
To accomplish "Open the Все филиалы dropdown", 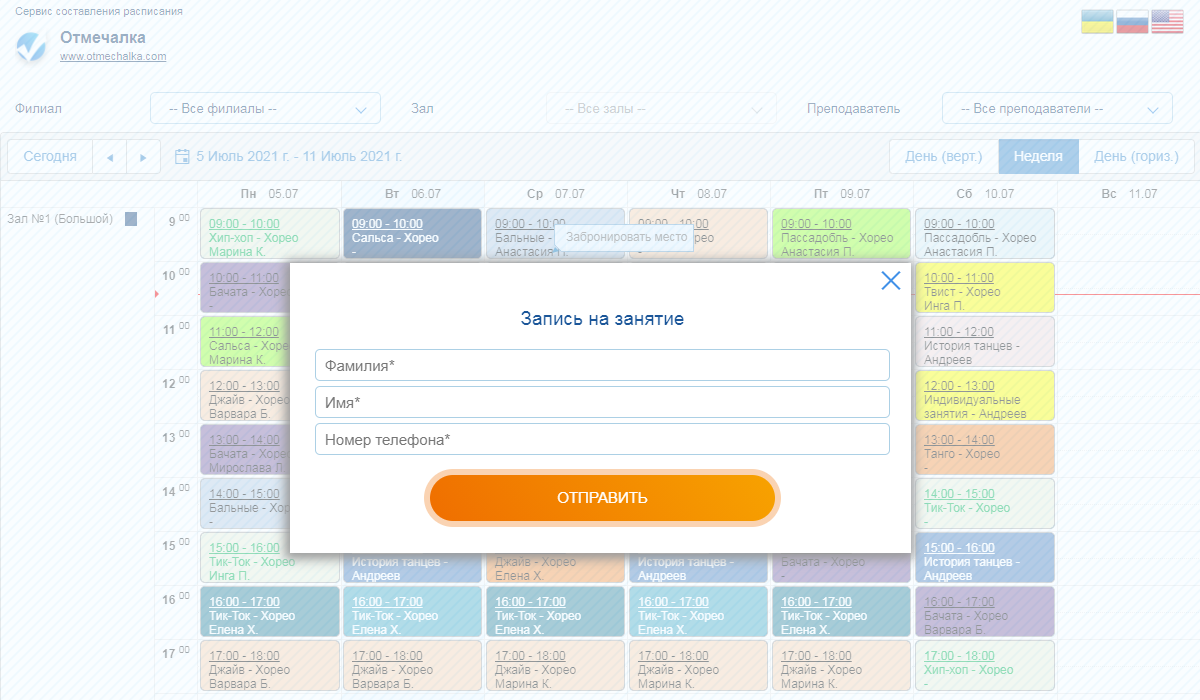I will (x=265, y=108).
